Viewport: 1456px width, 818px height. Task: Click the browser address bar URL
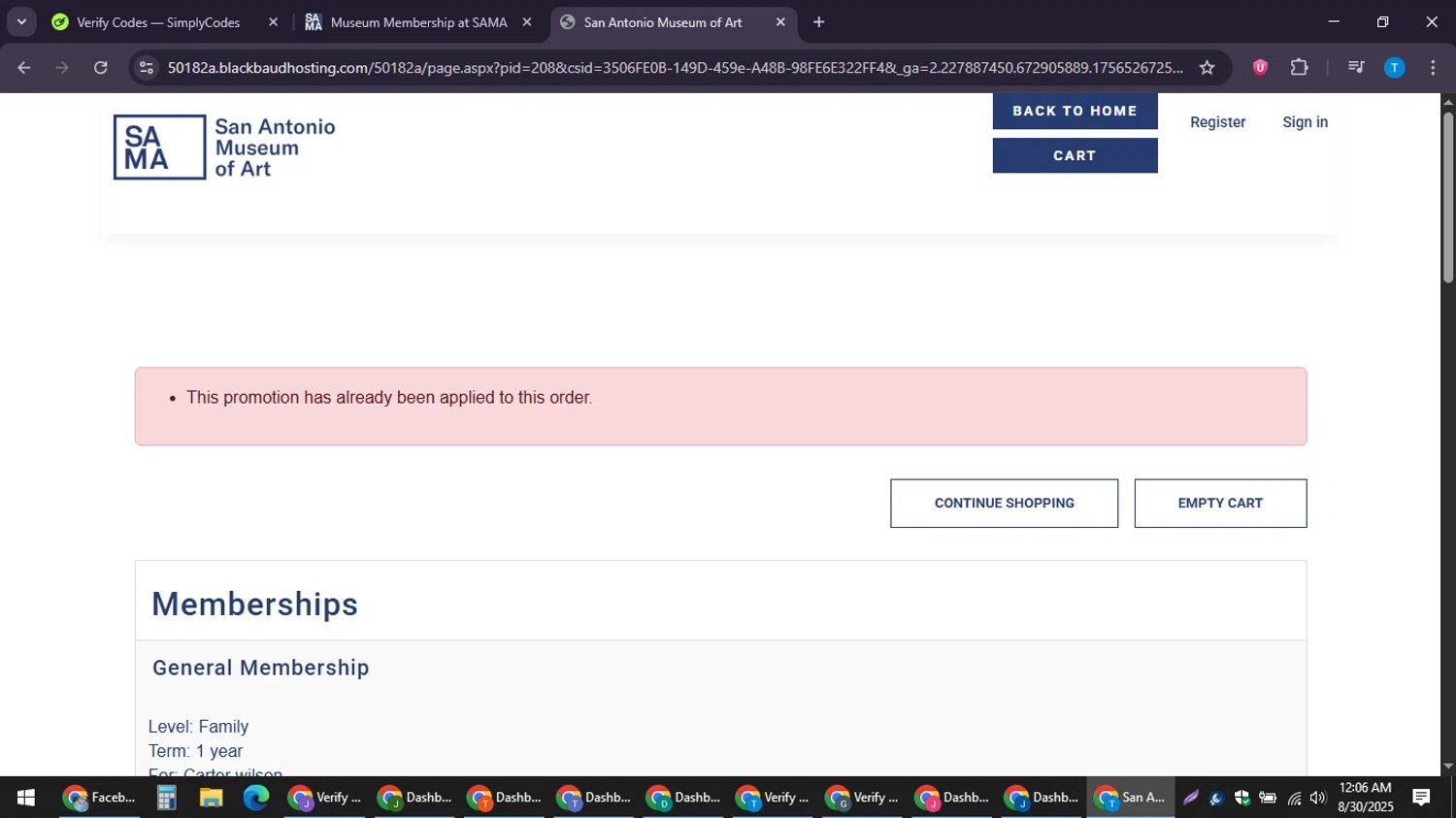point(675,68)
